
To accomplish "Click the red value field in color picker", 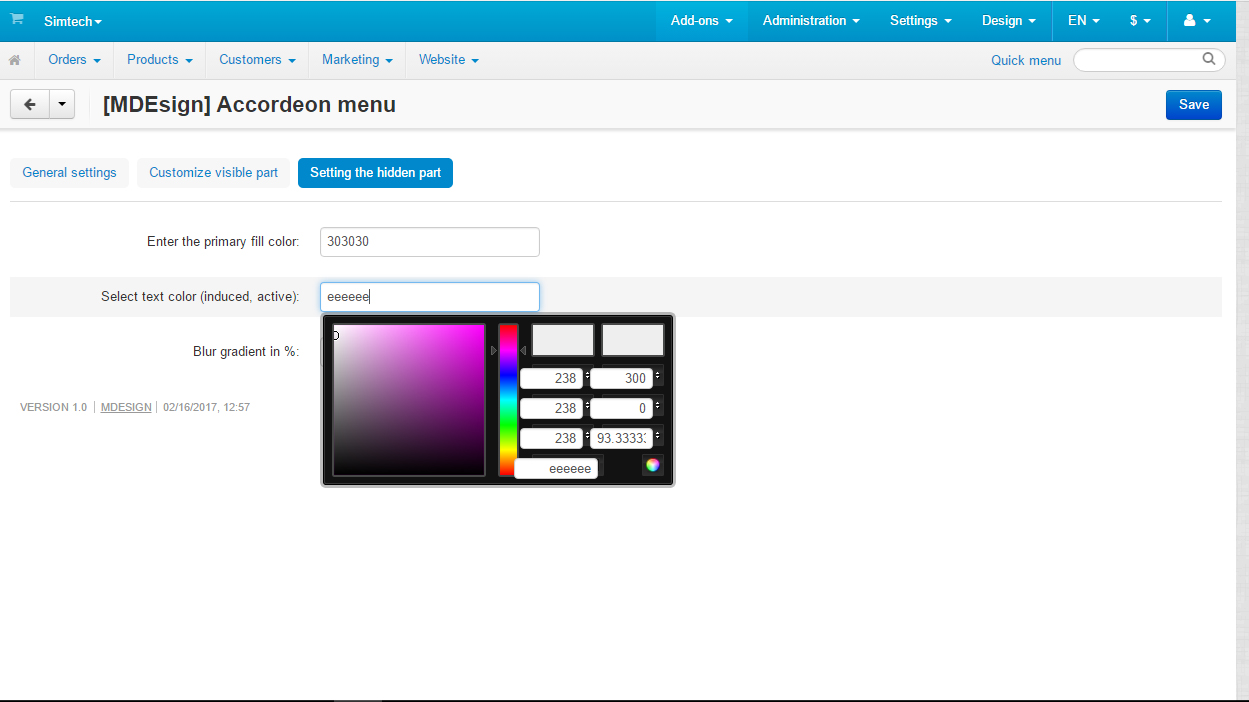I will 551,379.
